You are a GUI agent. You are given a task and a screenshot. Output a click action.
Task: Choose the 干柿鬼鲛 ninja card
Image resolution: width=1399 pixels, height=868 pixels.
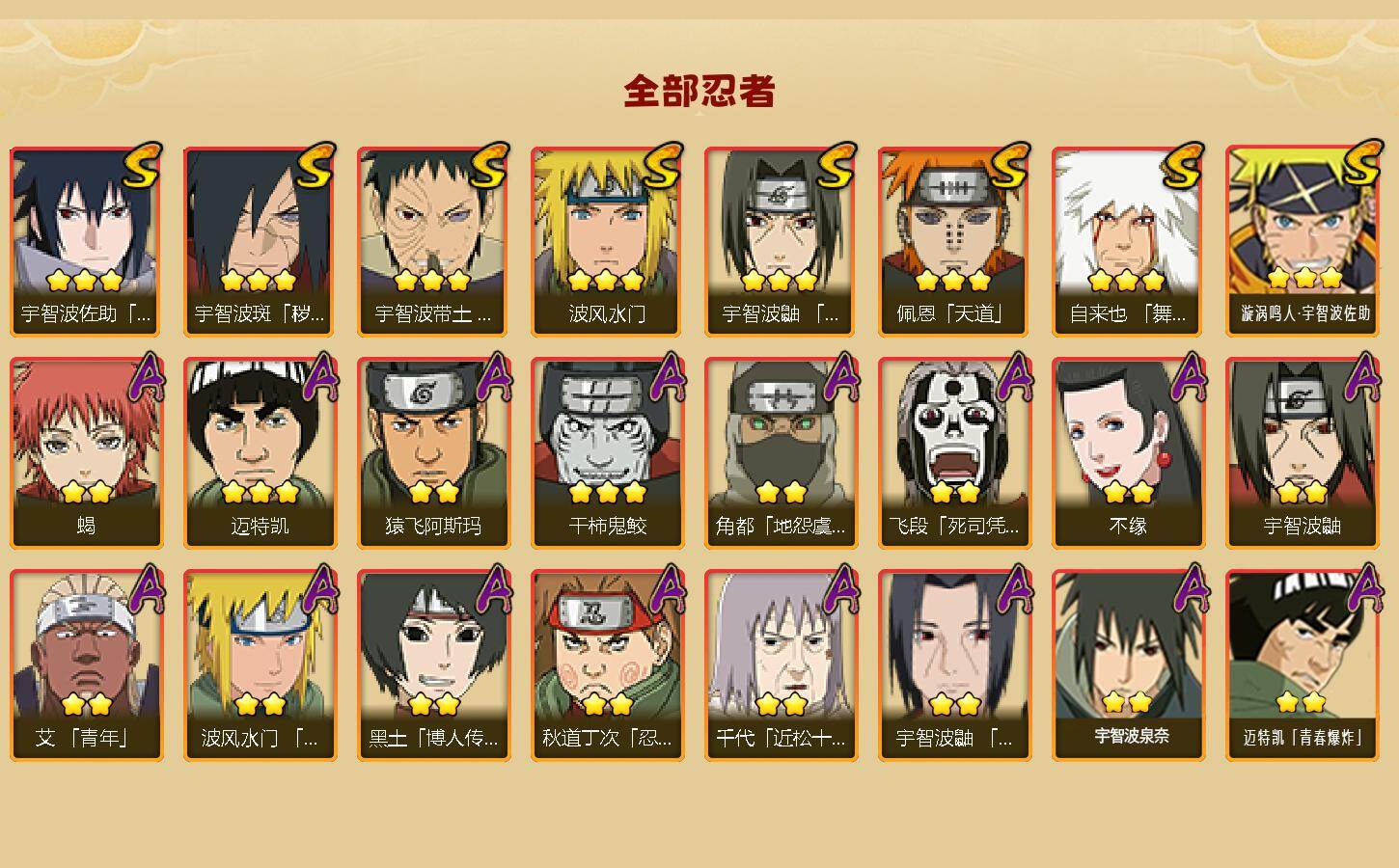pyautogui.click(x=607, y=453)
